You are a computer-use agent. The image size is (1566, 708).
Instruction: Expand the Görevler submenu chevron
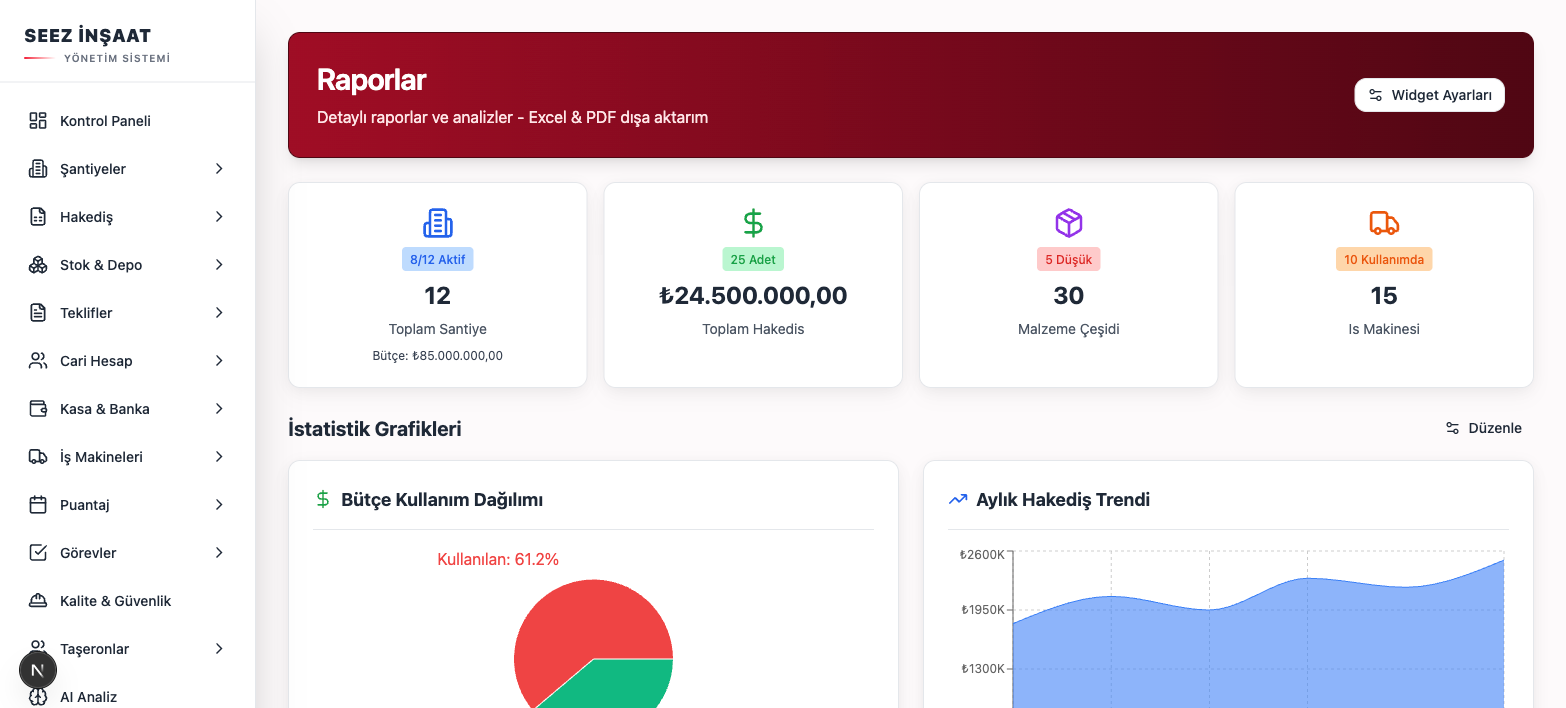[219, 553]
